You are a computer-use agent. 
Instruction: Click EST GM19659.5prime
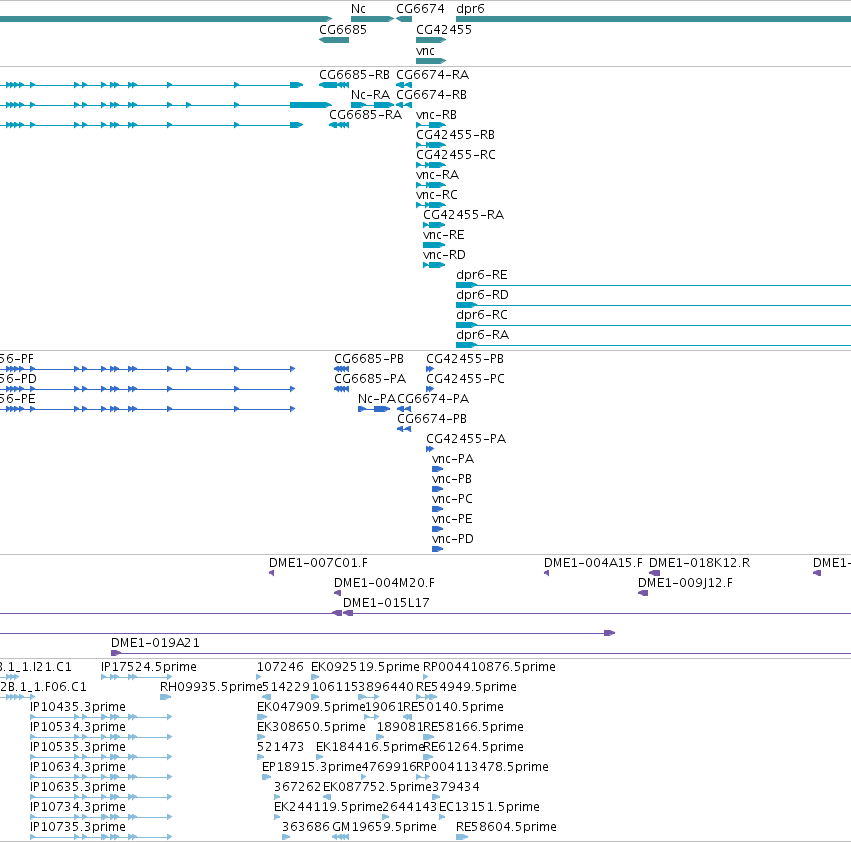tap(384, 827)
